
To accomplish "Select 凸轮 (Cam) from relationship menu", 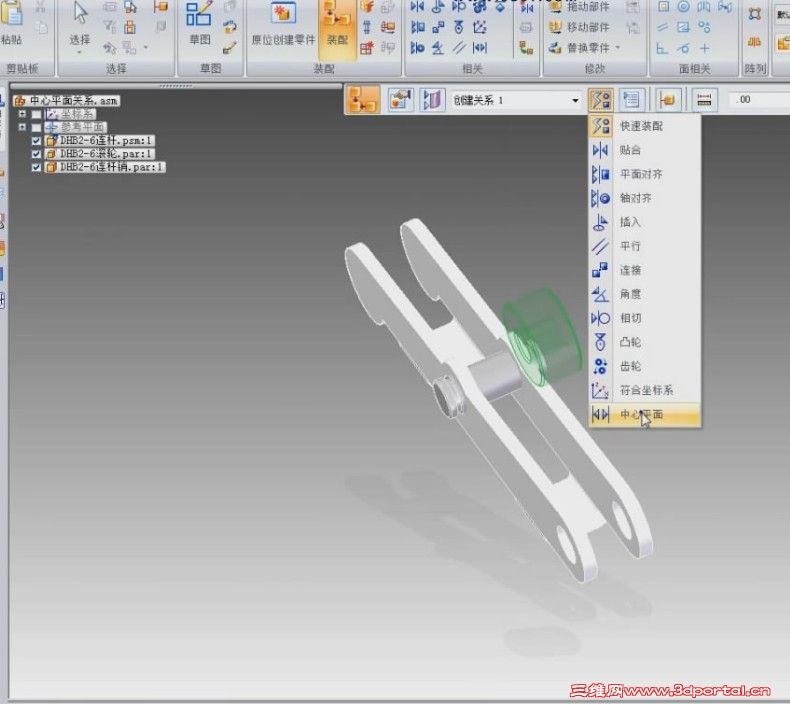I will pos(645,343).
